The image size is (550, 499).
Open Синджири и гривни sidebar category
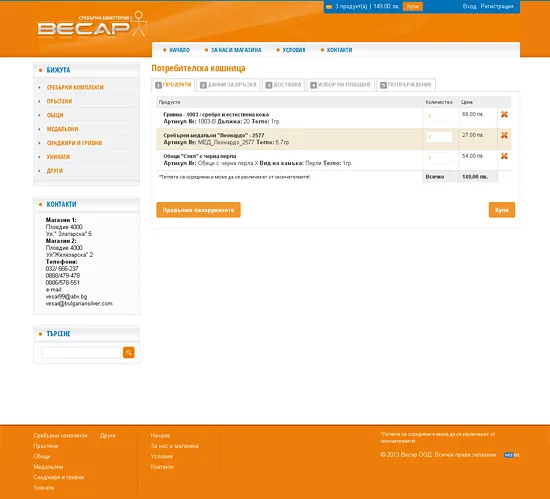[74, 143]
